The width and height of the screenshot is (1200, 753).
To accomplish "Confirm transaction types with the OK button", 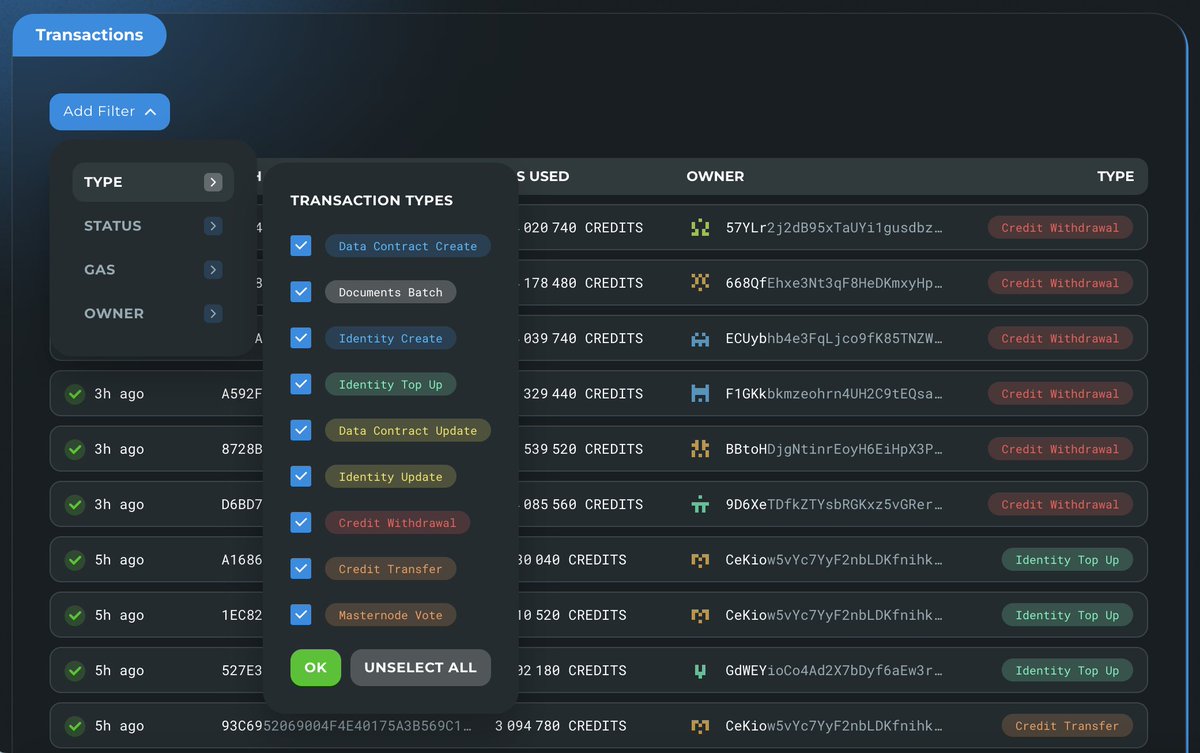I will coord(315,667).
